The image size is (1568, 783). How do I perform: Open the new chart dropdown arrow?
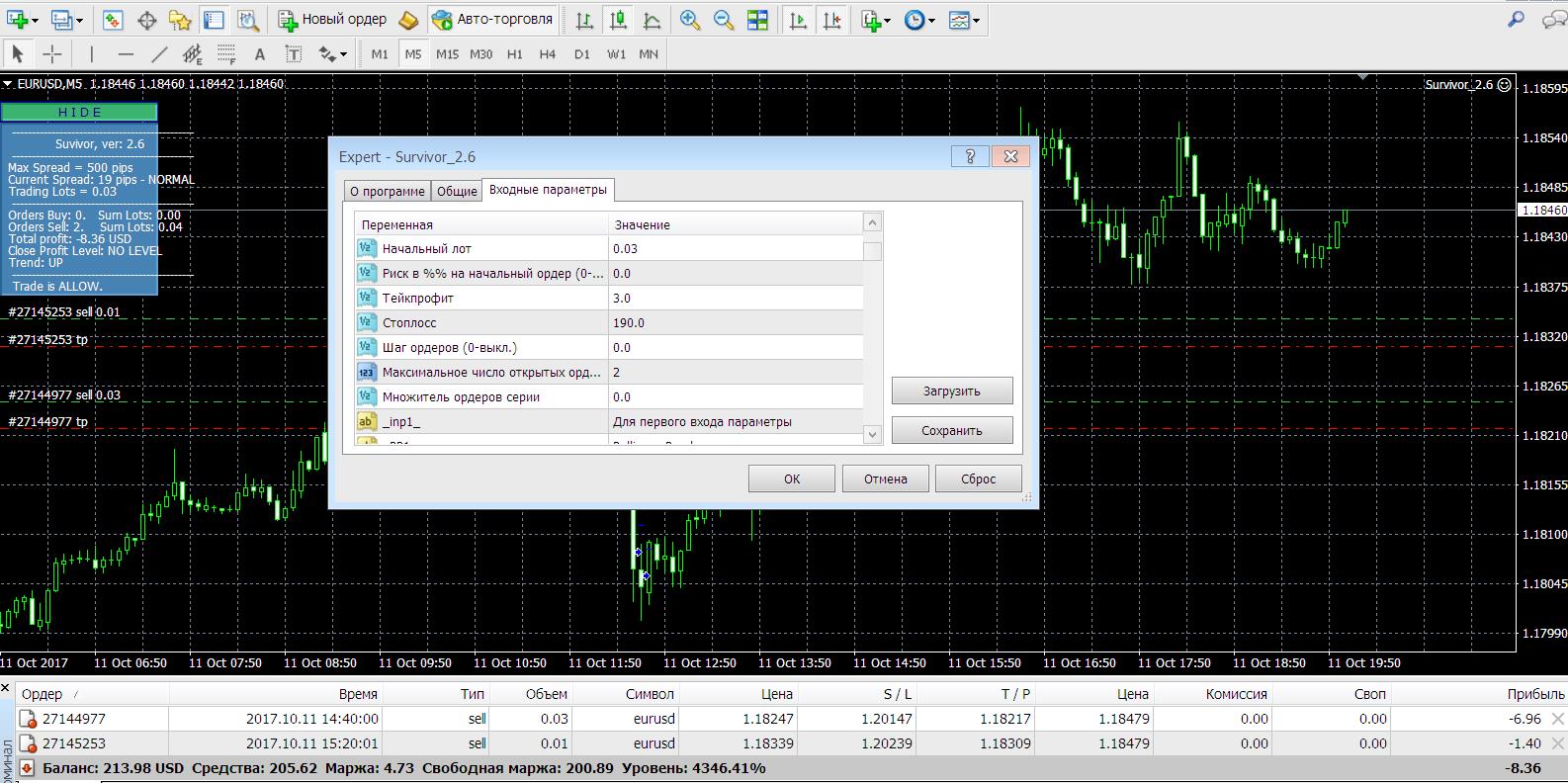tap(36, 21)
